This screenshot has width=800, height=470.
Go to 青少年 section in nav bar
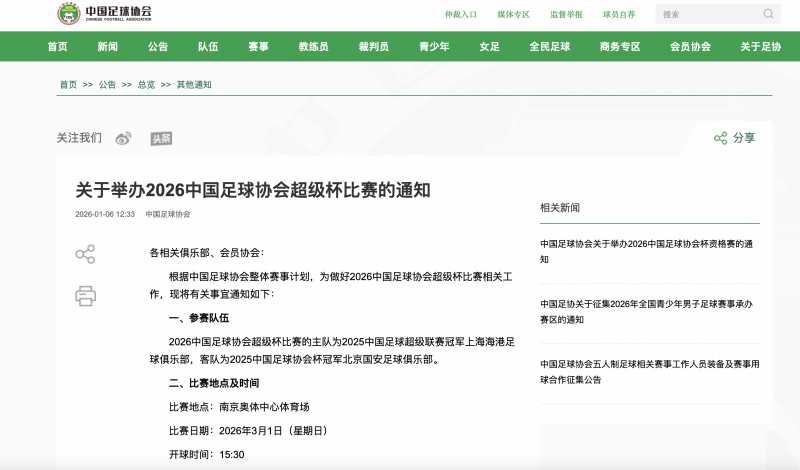[x=434, y=47]
